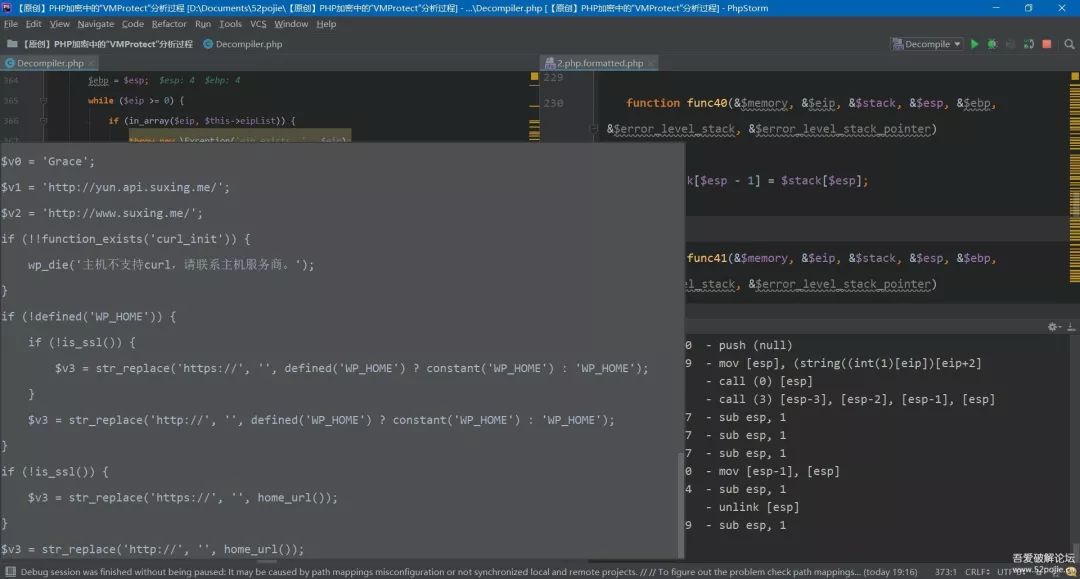The height and width of the screenshot is (579, 1080).
Task: Click the project name breadcrumb in navigation bar
Action: coord(108,44)
